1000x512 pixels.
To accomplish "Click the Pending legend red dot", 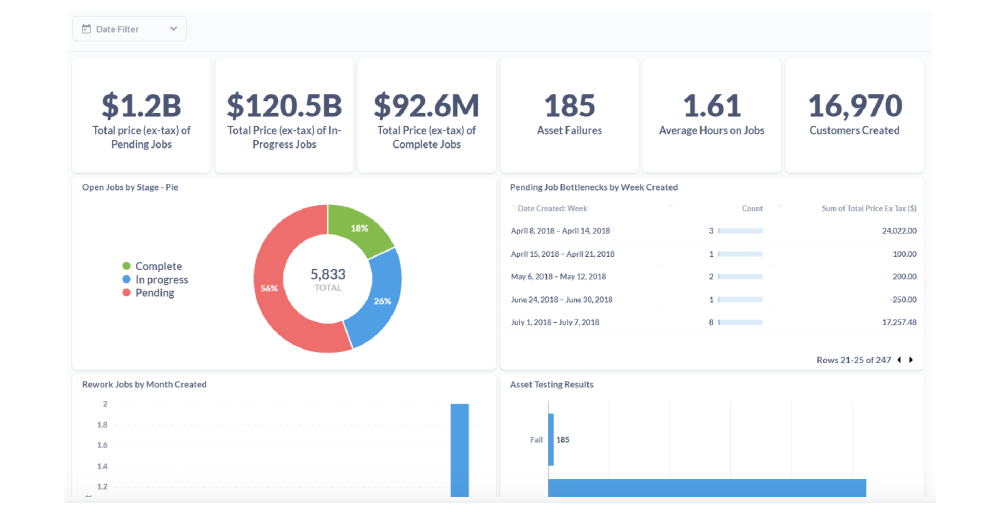I will pyautogui.click(x=126, y=293).
